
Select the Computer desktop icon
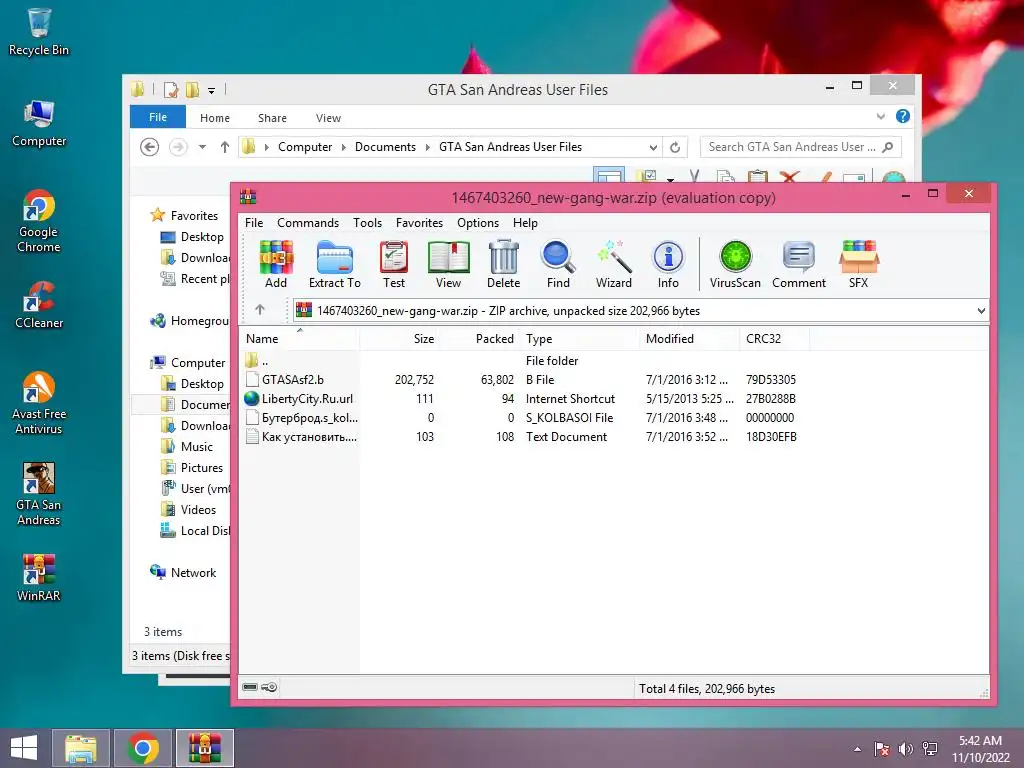coord(39,123)
